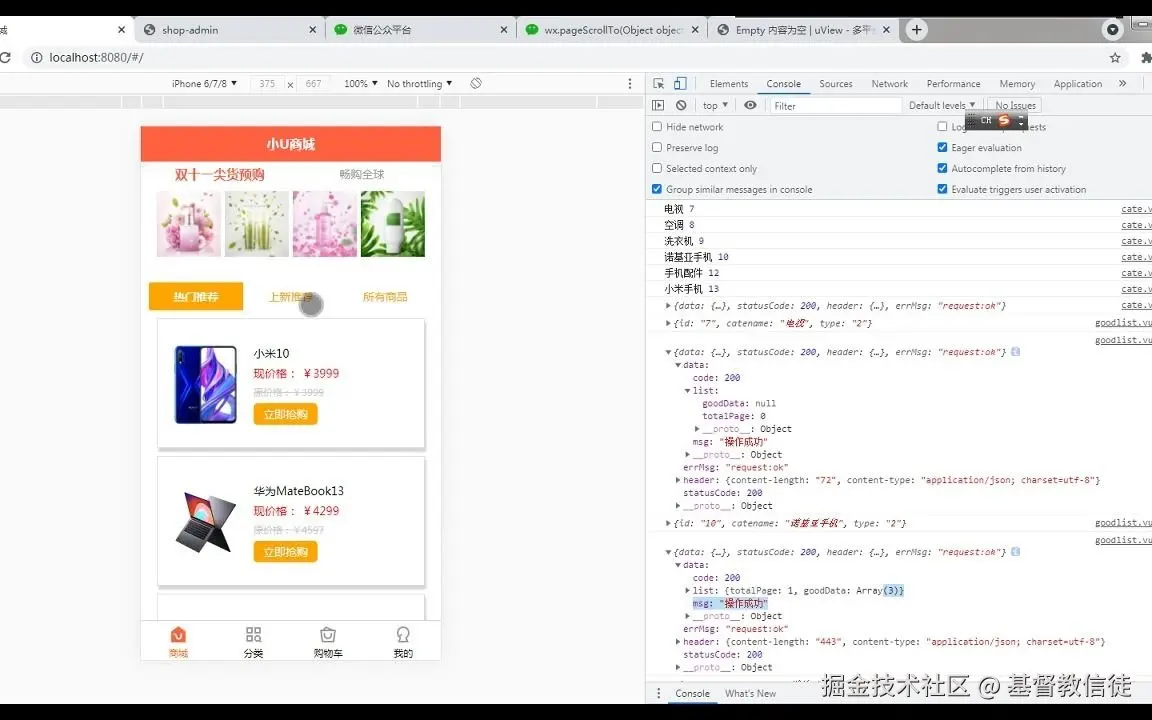Toggle Autocomplete from history checkbox
The image size is (1152, 720).
(x=942, y=168)
